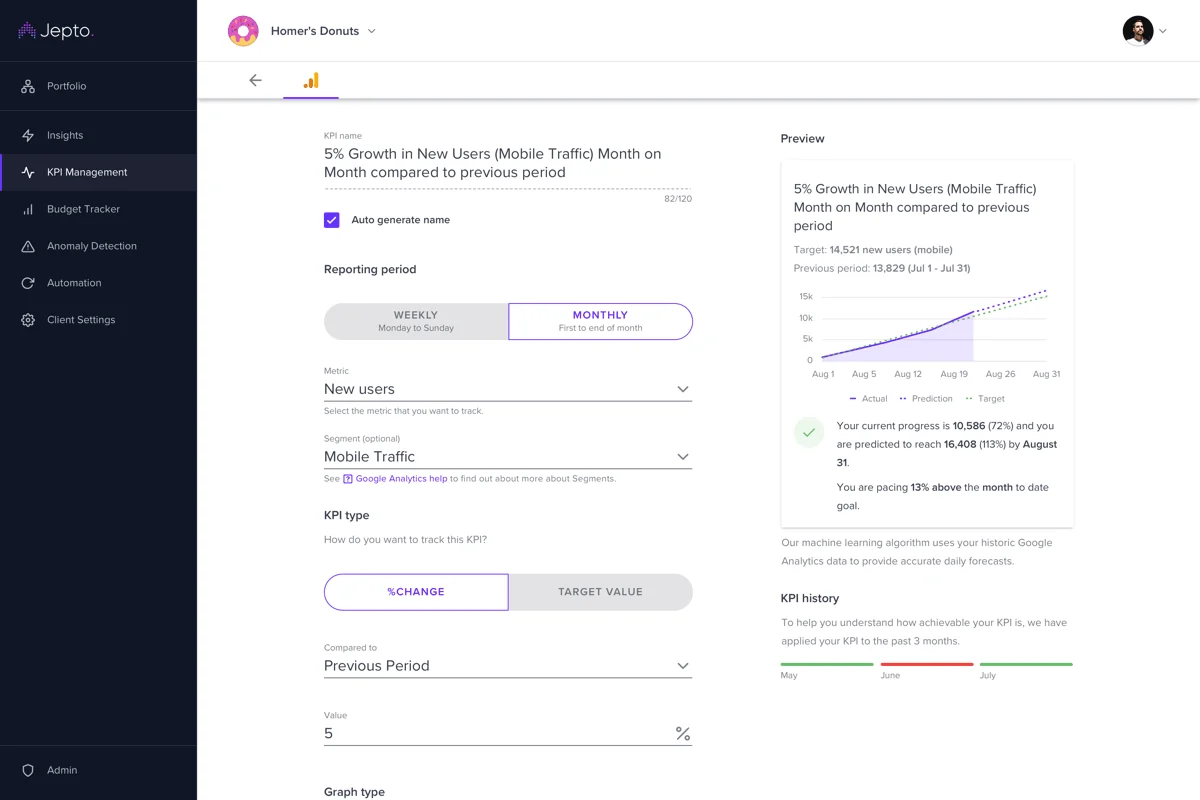1200x800 pixels.
Task: Click the Anomaly Detection warning icon
Action: 28,246
